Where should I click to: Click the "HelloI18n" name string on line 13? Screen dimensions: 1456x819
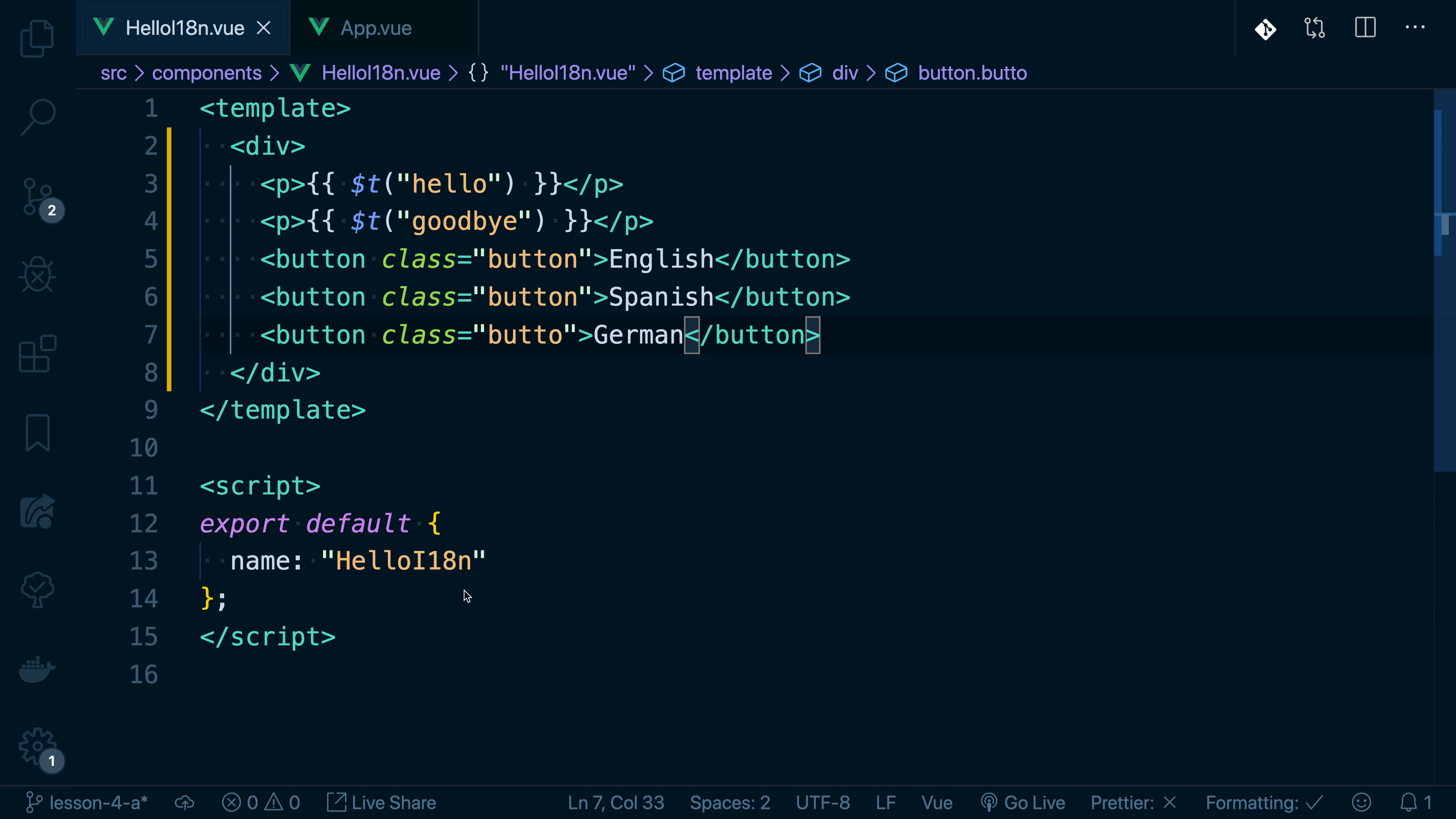click(403, 561)
